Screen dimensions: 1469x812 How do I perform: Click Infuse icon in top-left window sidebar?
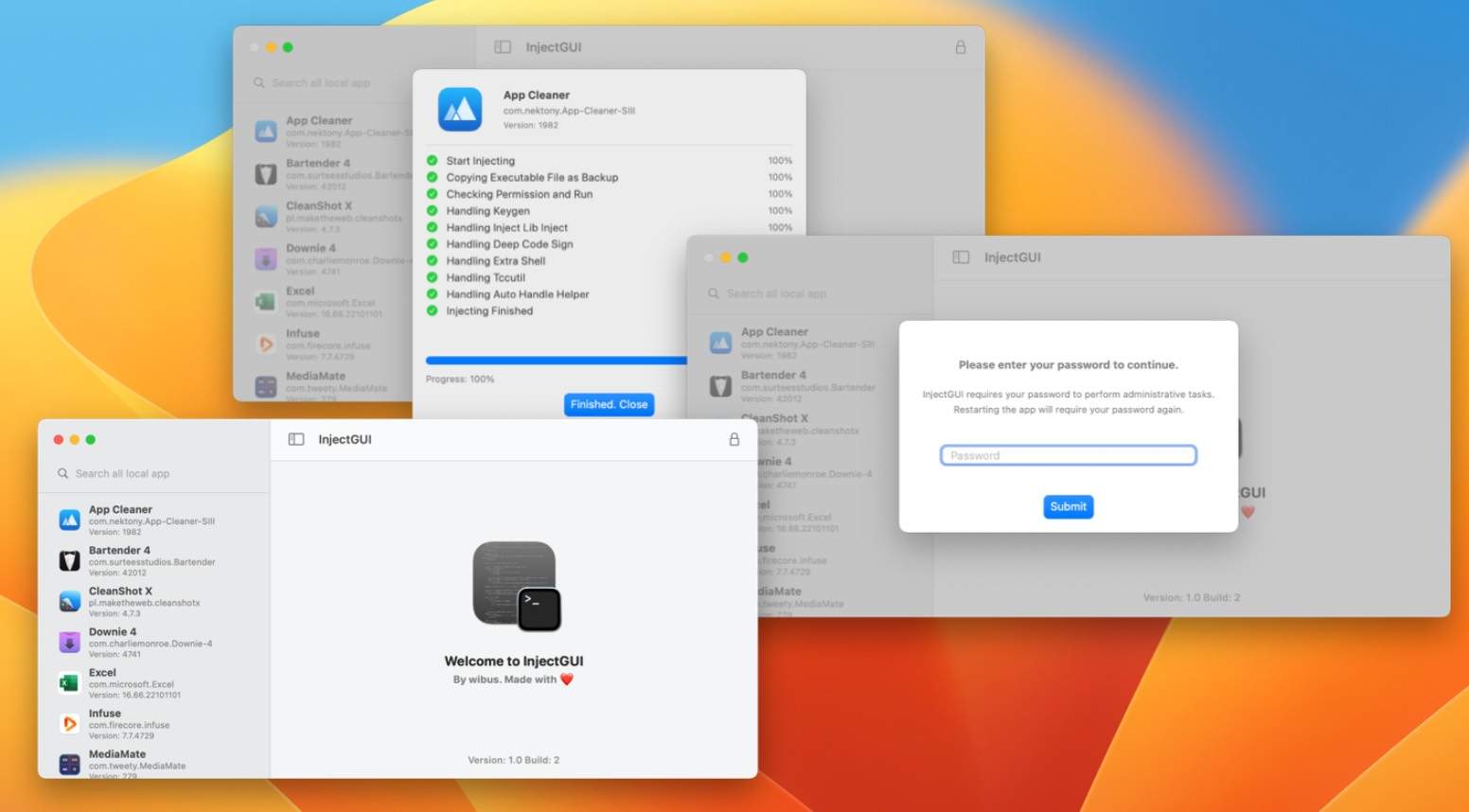[x=266, y=344]
